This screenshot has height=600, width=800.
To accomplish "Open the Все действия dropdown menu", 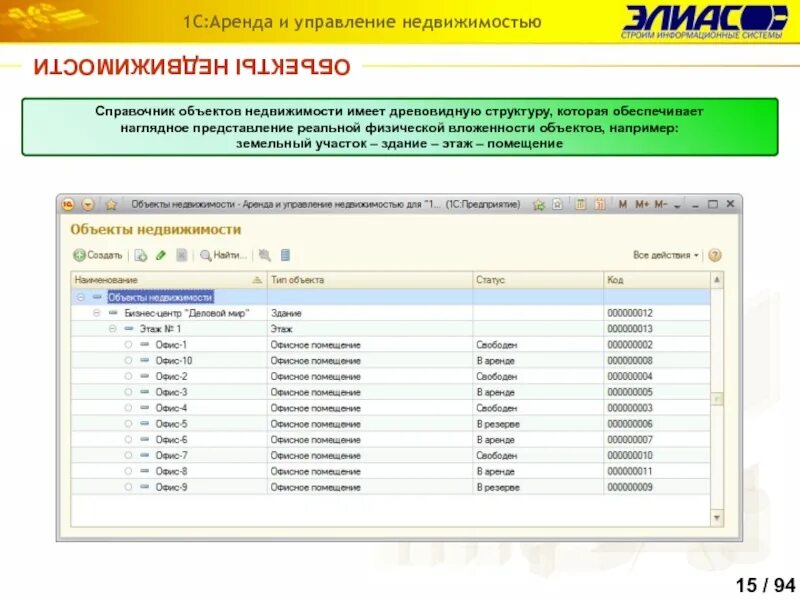I will (665, 255).
